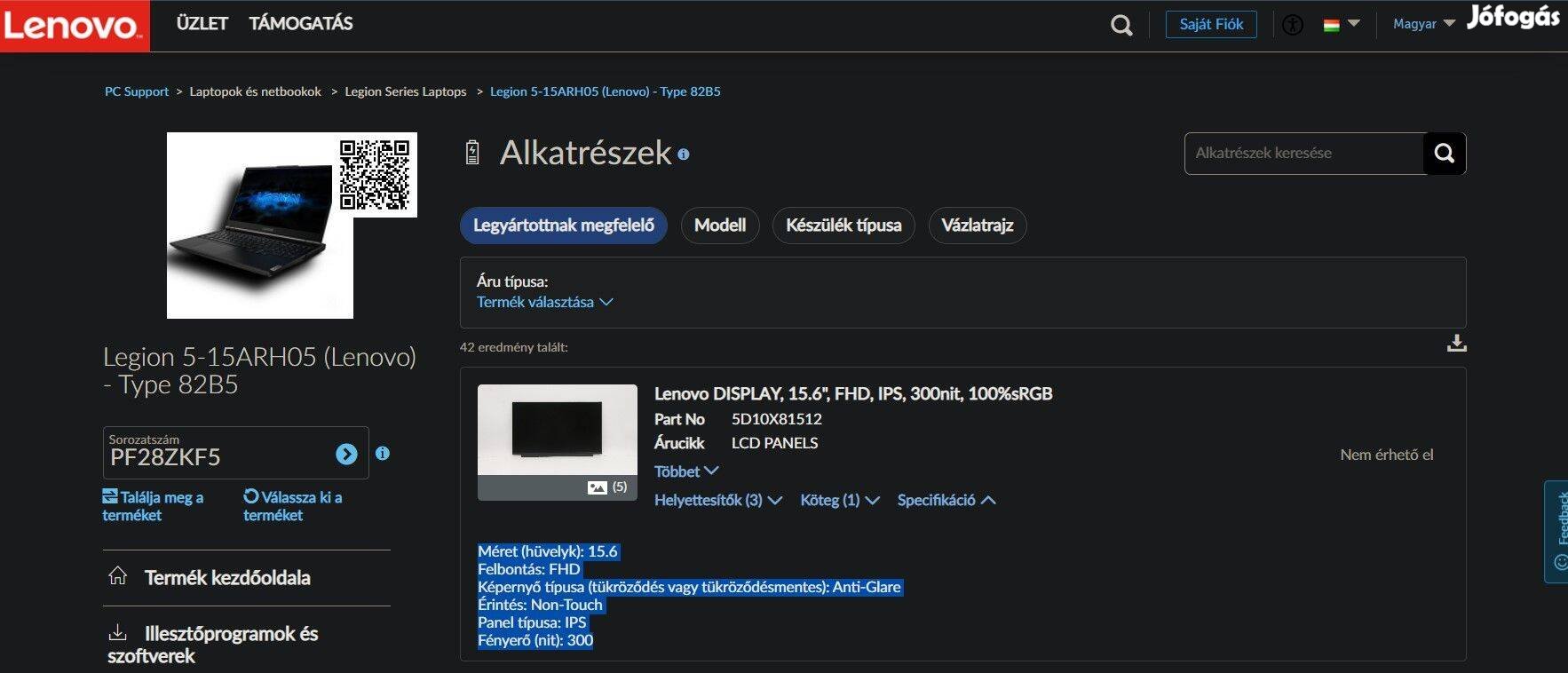Image resolution: width=1568 pixels, height=673 pixels.
Task: Open country selector dropdown arrow
Action: pos(1354,24)
